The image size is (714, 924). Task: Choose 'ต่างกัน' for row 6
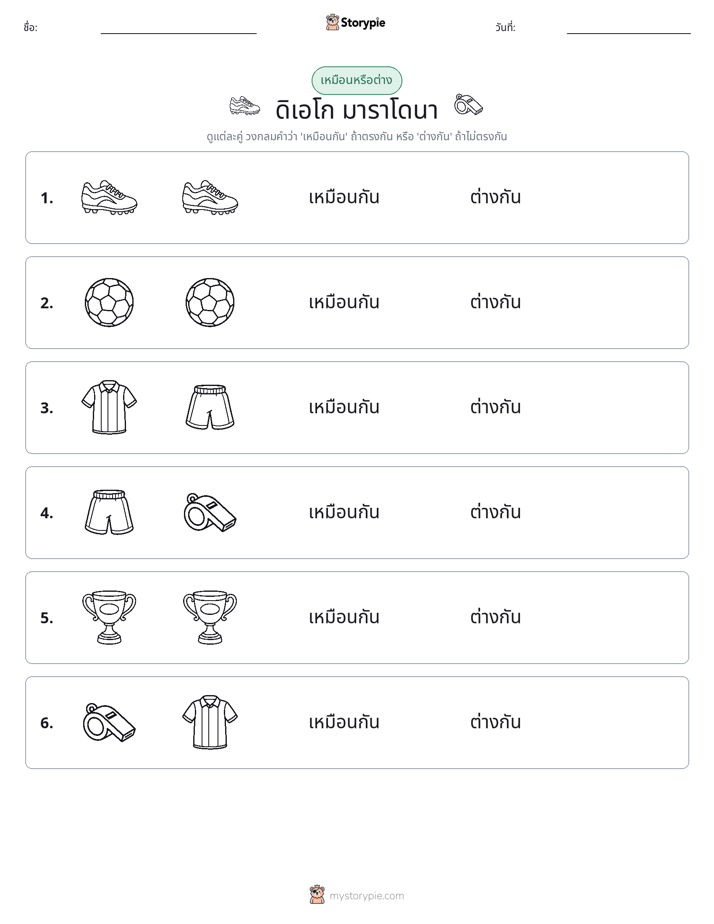[x=495, y=721]
